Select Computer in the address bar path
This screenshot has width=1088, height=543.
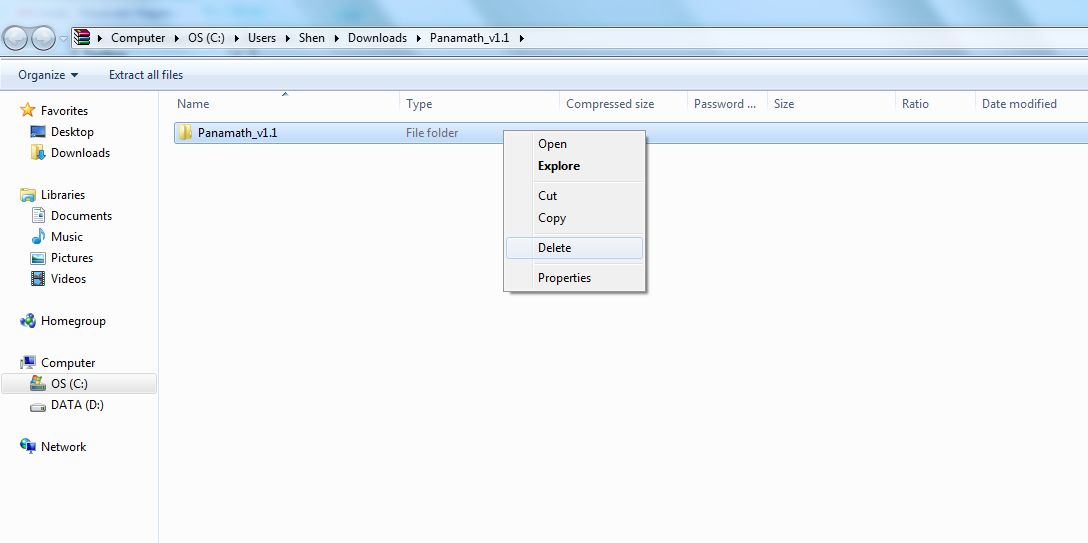pyautogui.click(x=138, y=38)
